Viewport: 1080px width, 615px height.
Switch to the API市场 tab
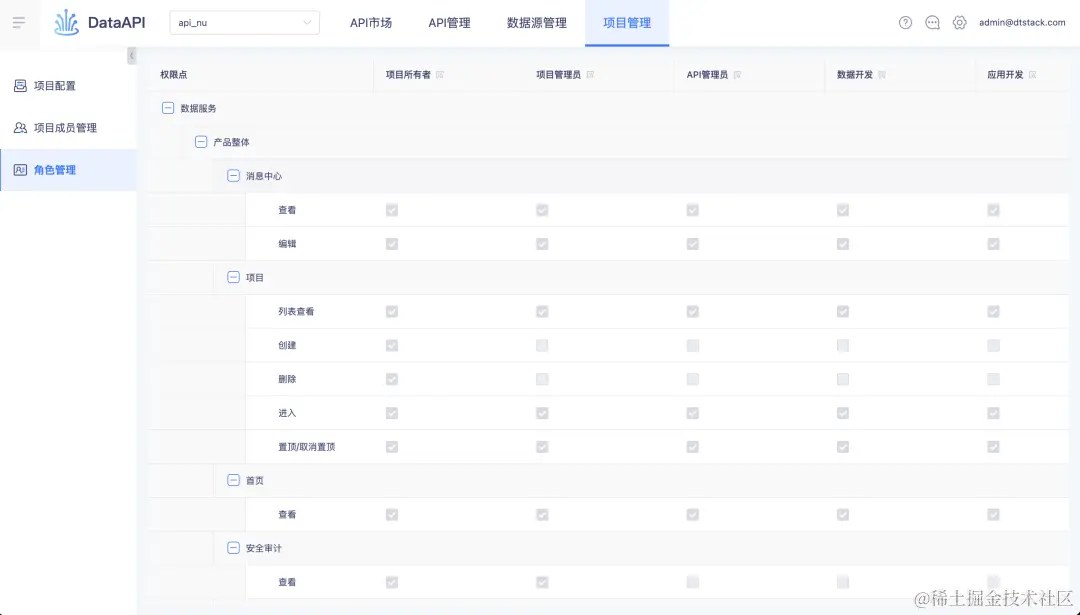click(371, 21)
